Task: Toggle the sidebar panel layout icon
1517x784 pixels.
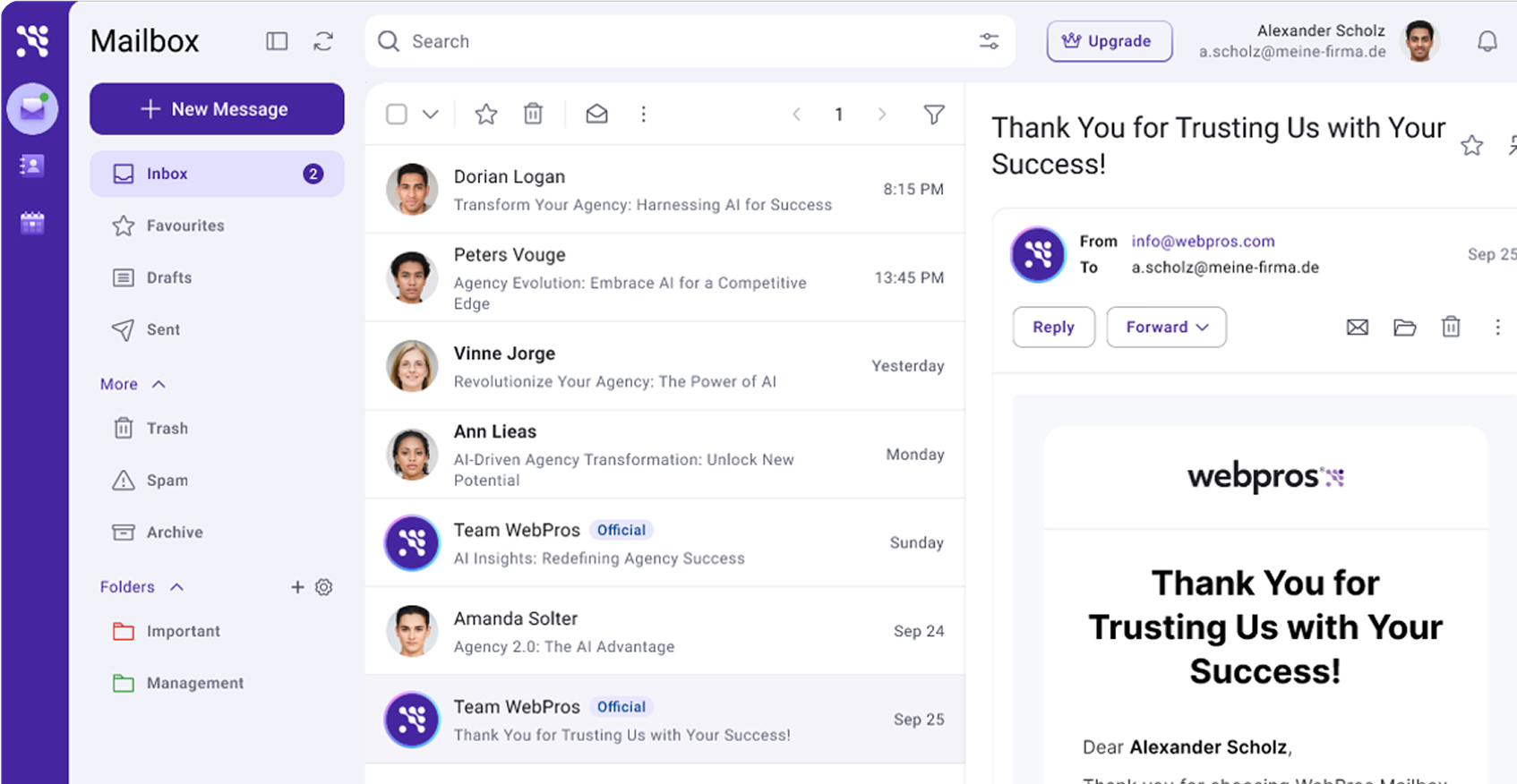Action: pos(277,41)
